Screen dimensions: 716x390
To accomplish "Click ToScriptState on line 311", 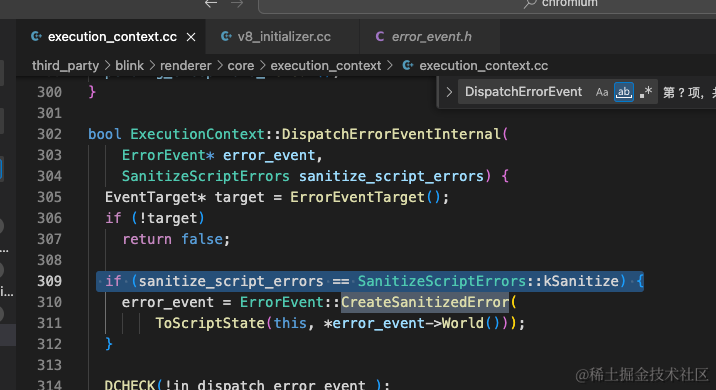I will click(x=210, y=323).
